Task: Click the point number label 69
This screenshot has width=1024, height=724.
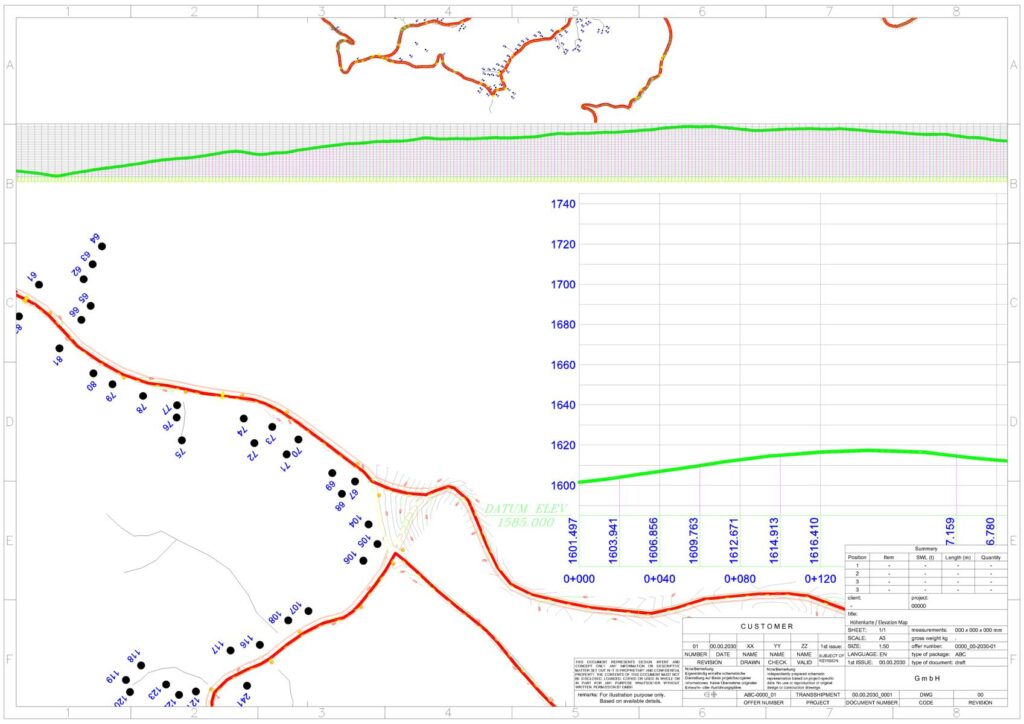Action: click(x=330, y=486)
